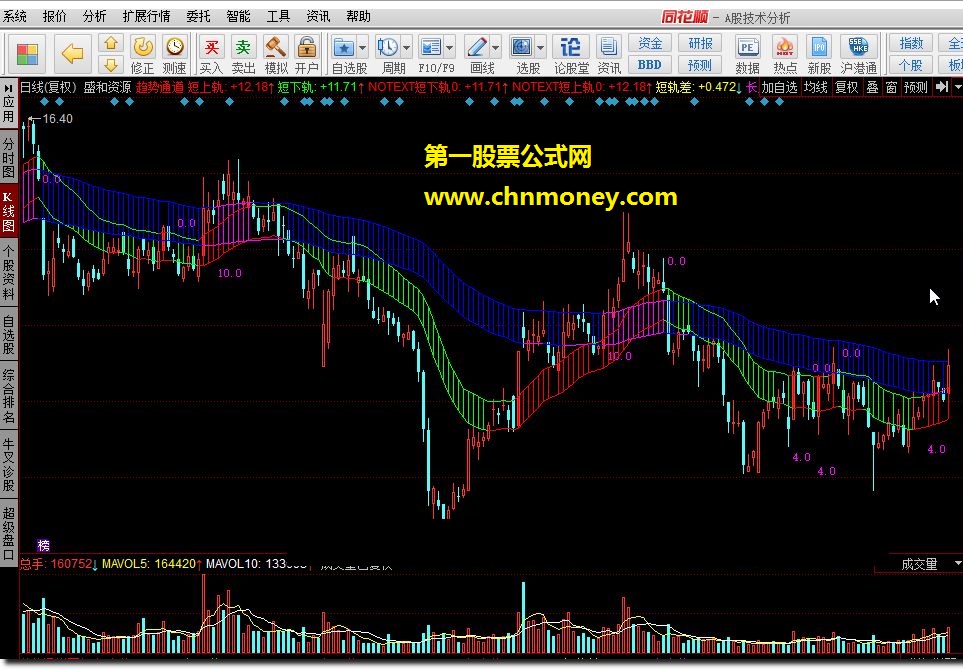Click the 个股 button
This screenshot has height=670, width=963.
[911, 64]
